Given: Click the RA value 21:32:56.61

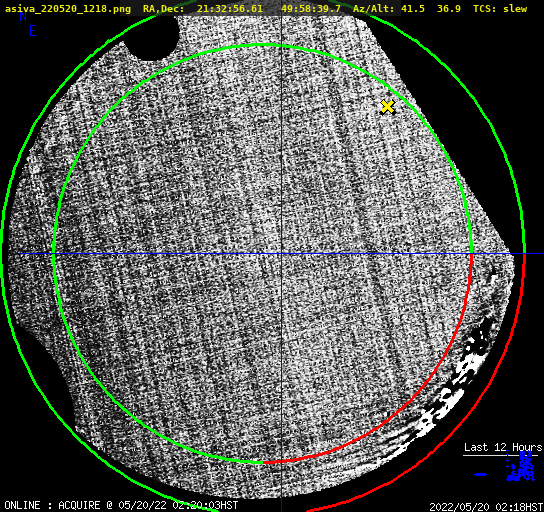Looking at the screenshot, I should (x=230, y=9).
